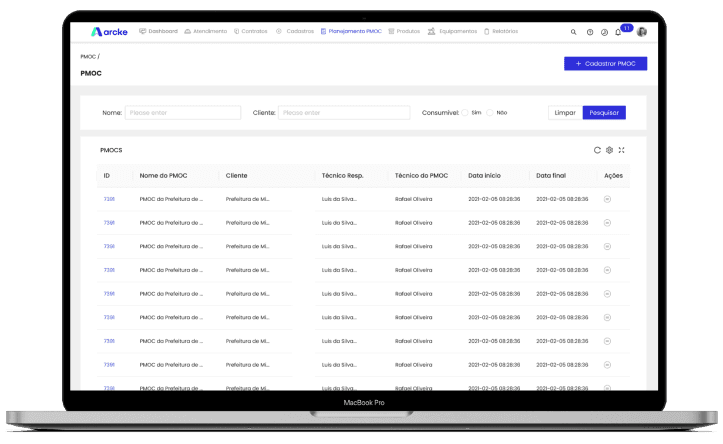The height and width of the screenshot is (444, 723).
Task: Click the Cadastrar PMOC button
Action: pyautogui.click(x=606, y=64)
